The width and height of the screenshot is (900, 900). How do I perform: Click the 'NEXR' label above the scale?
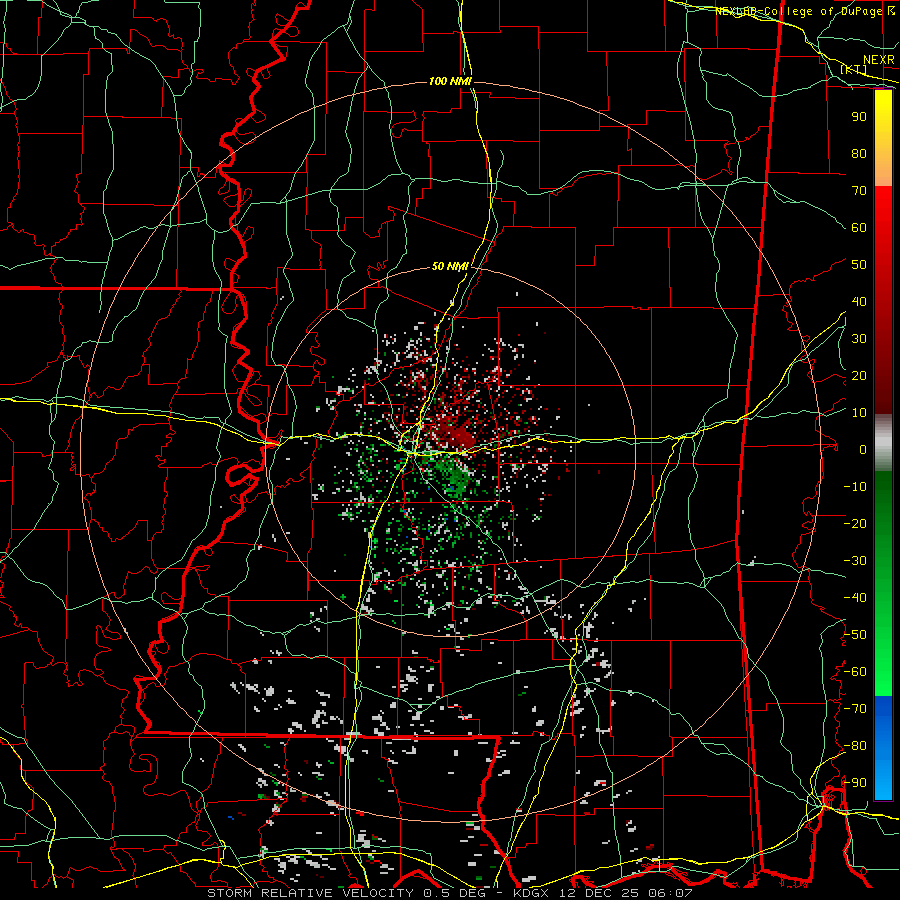pyautogui.click(x=879, y=60)
